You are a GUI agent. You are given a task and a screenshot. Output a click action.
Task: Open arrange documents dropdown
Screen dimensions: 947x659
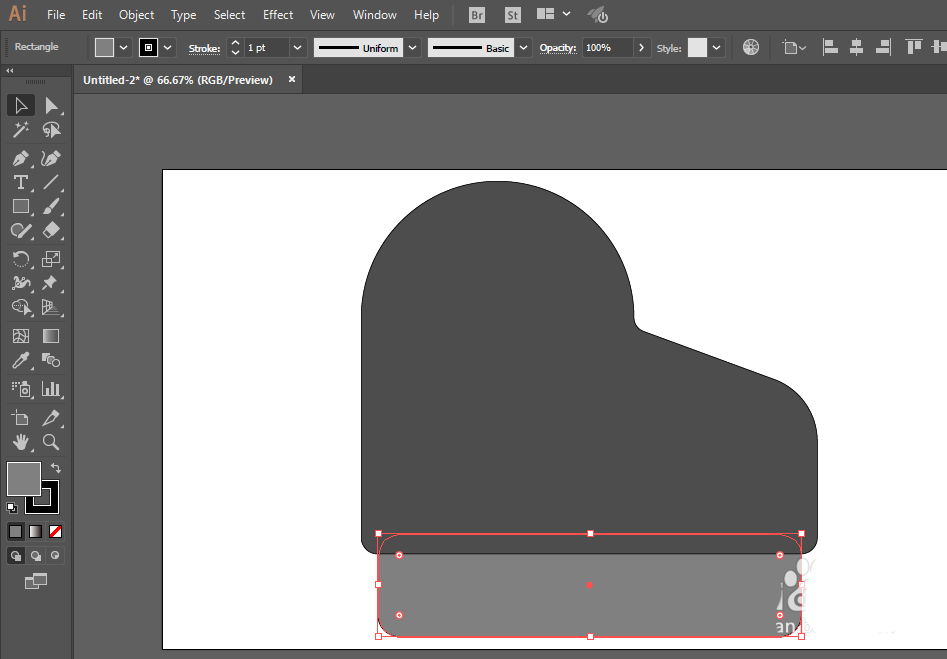[x=554, y=14]
